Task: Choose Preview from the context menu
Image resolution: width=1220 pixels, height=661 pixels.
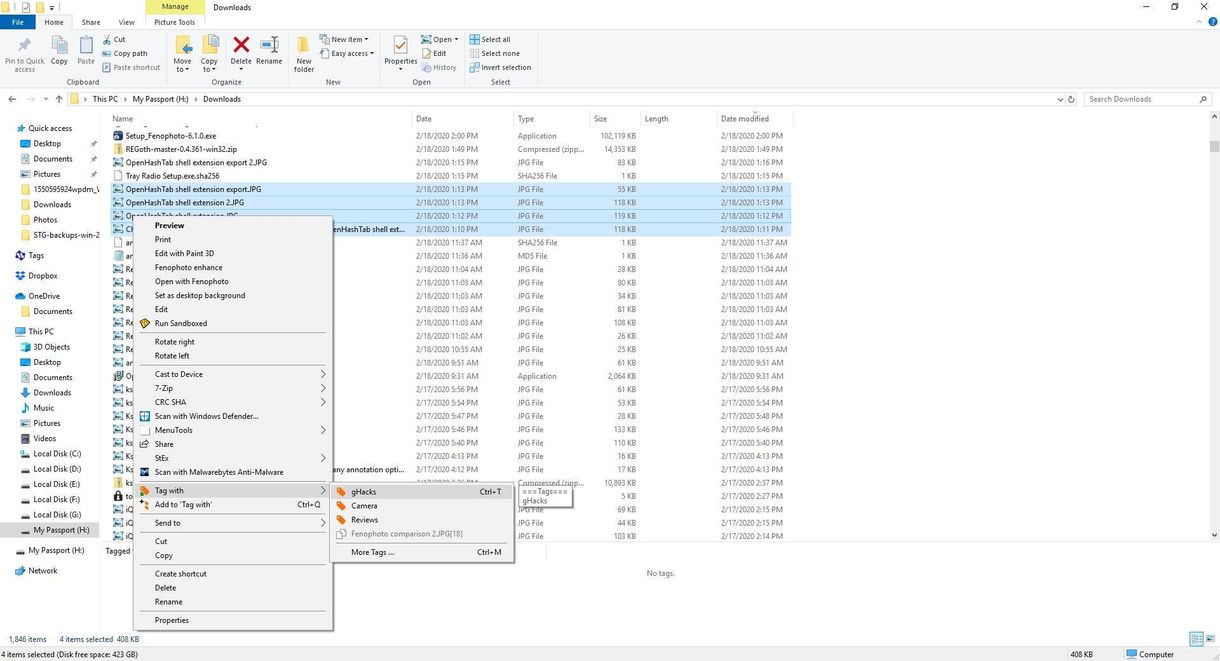Action: (x=170, y=226)
